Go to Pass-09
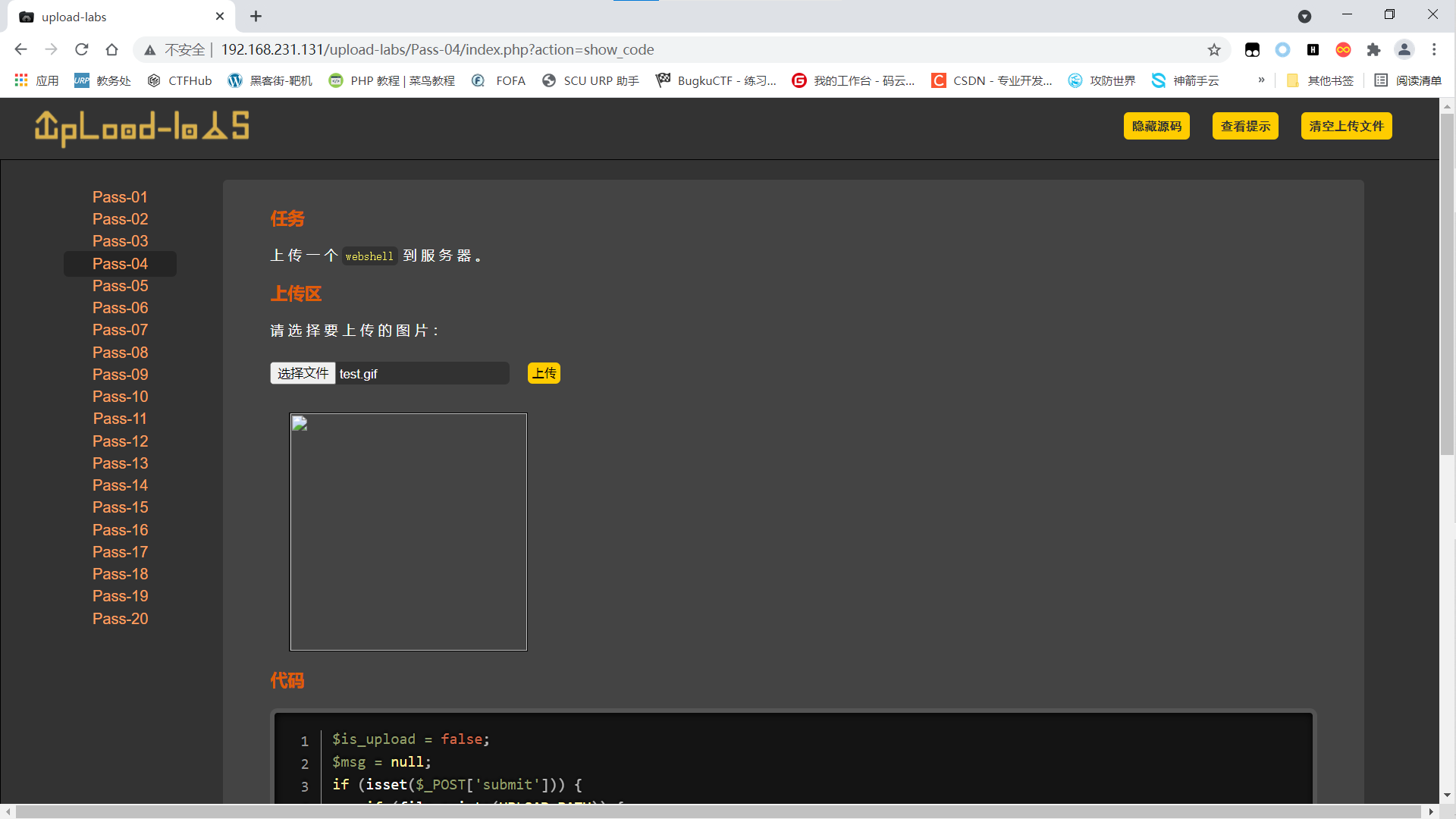The height and width of the screenshot is (819, 1456). (x=120, y=375)
